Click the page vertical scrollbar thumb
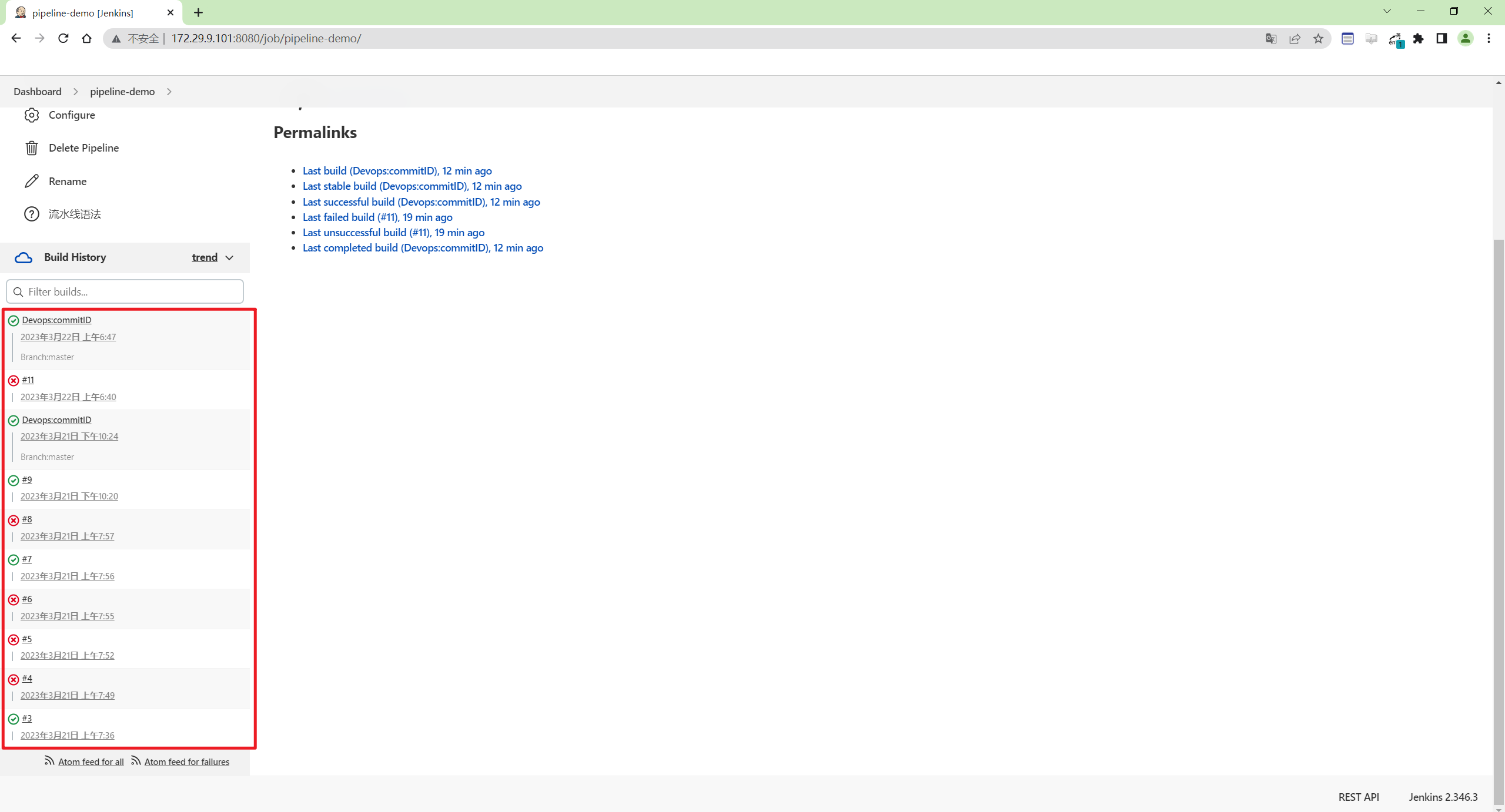1505x812 pixels. click(x=1499, y=522)
